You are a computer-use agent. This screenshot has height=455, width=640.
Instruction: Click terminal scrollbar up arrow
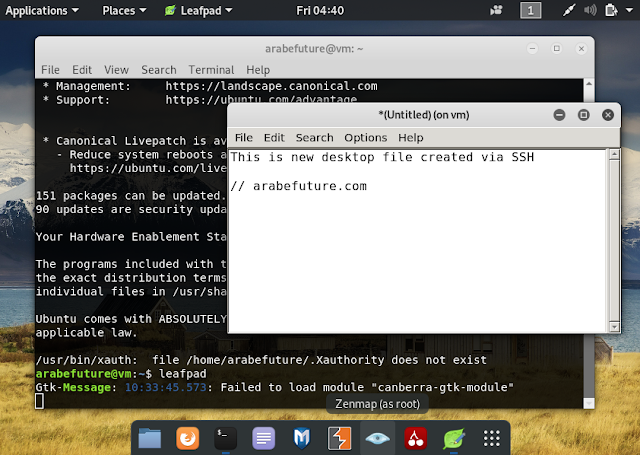coord(589,84)
